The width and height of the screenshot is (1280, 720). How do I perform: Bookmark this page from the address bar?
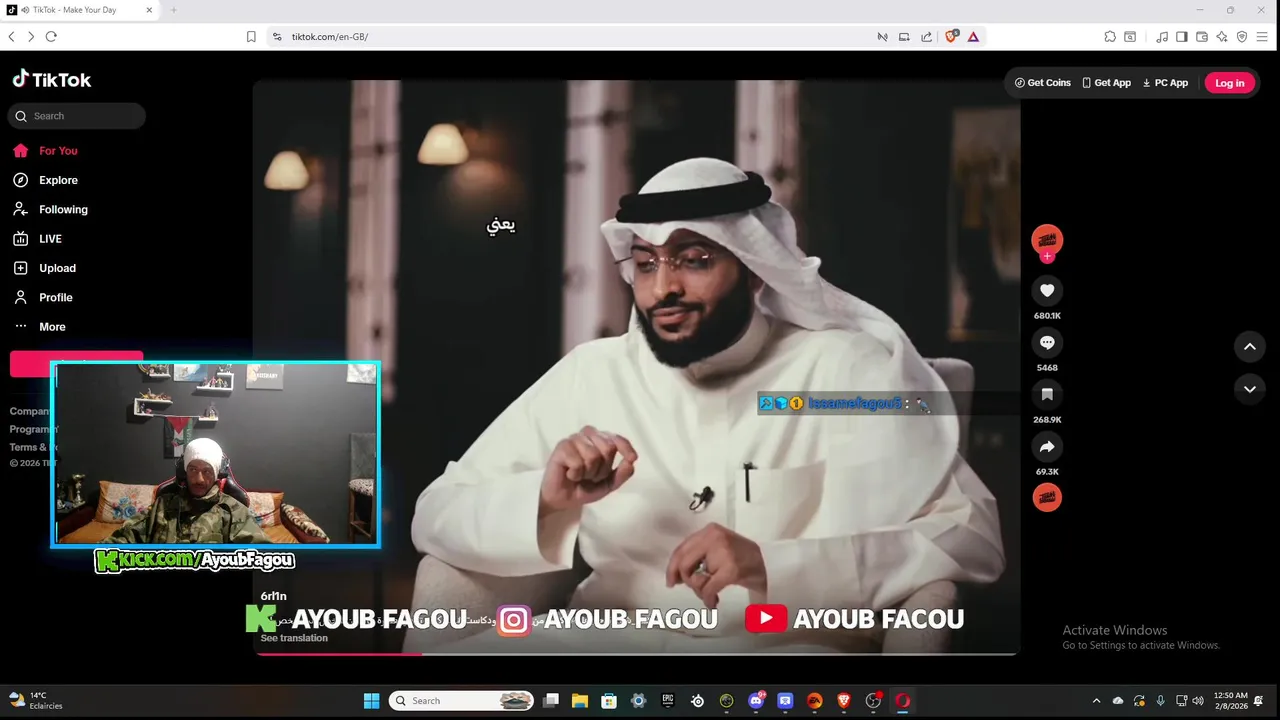(x=251, y=36)
